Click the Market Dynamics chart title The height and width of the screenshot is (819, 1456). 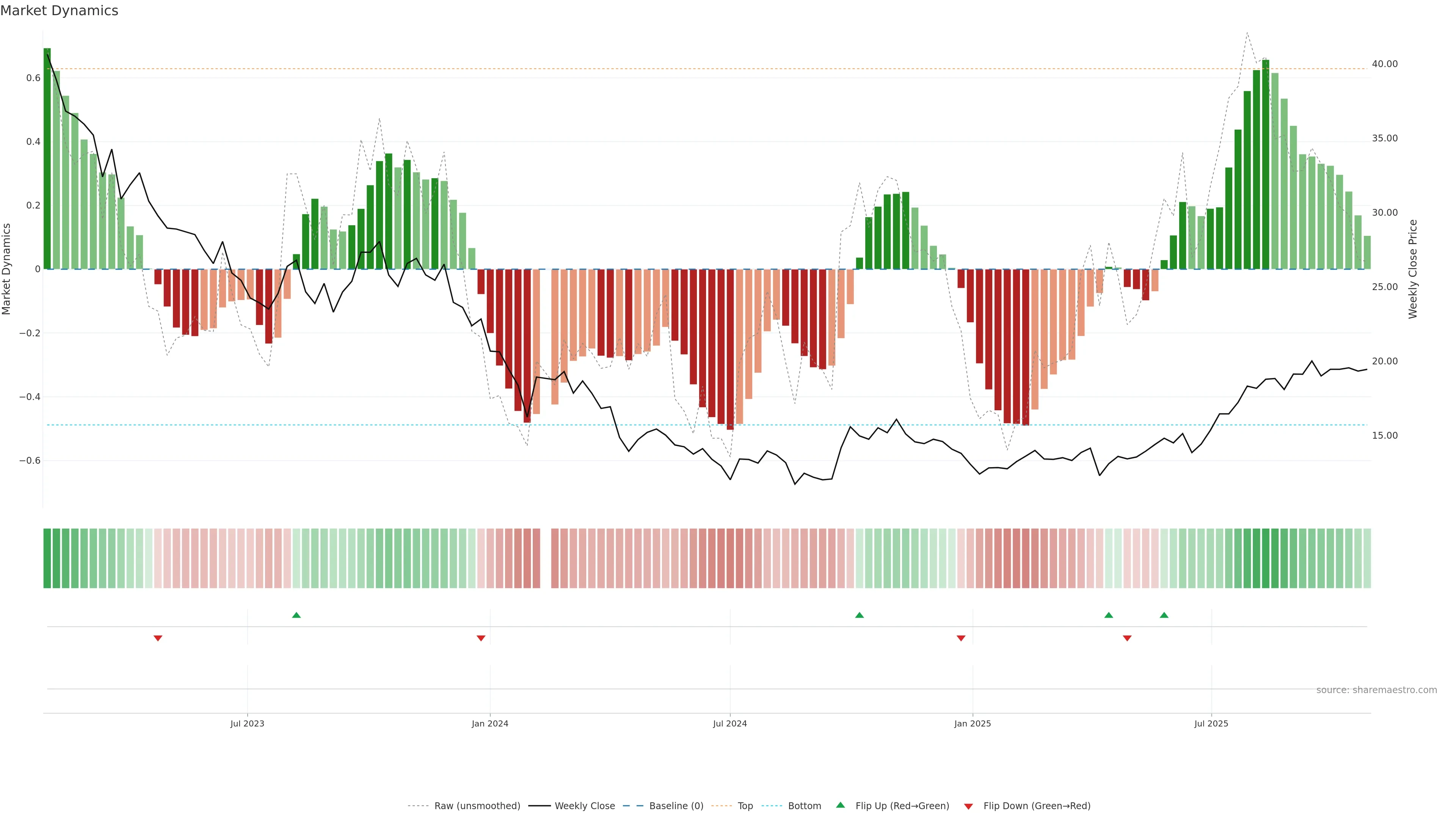coord(60,11)
